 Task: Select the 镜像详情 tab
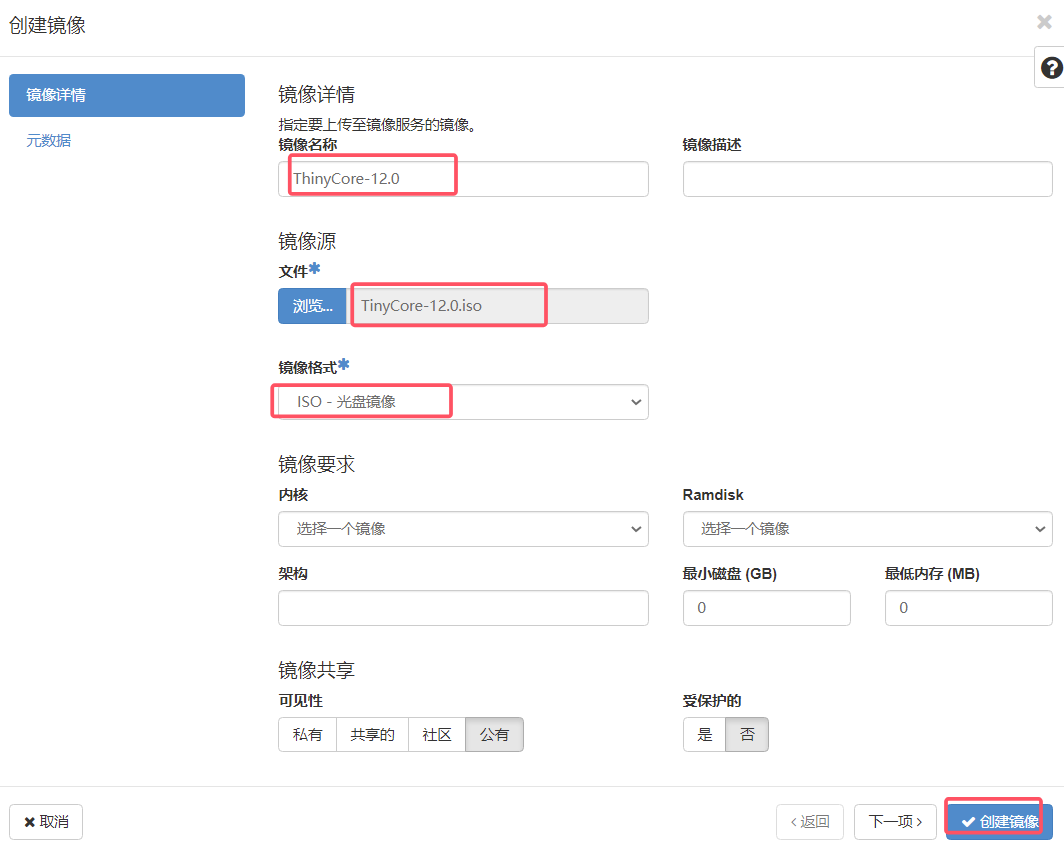127,96
